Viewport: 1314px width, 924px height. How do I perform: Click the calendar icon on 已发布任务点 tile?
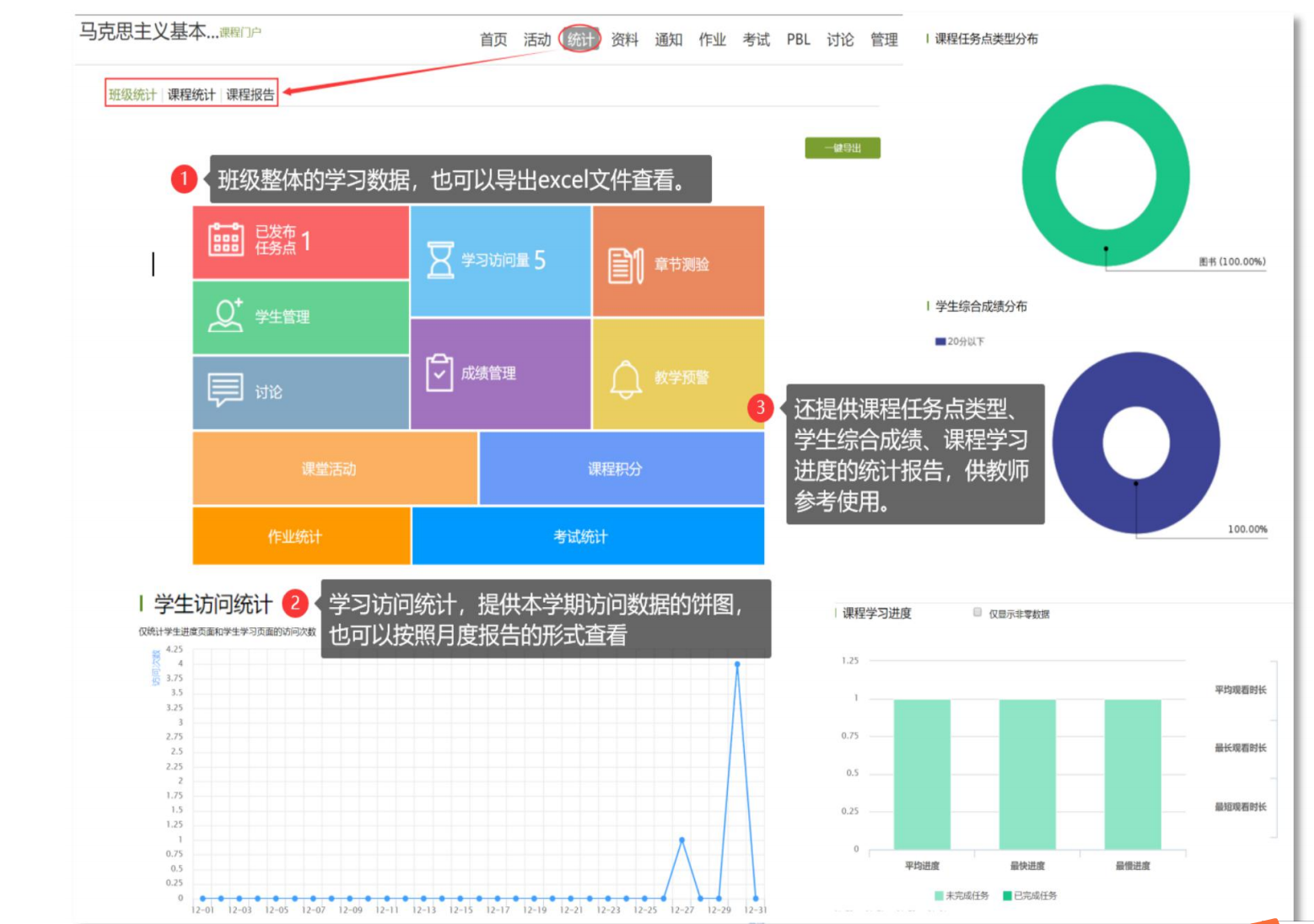pyautogui.click(x=226, y=239)
